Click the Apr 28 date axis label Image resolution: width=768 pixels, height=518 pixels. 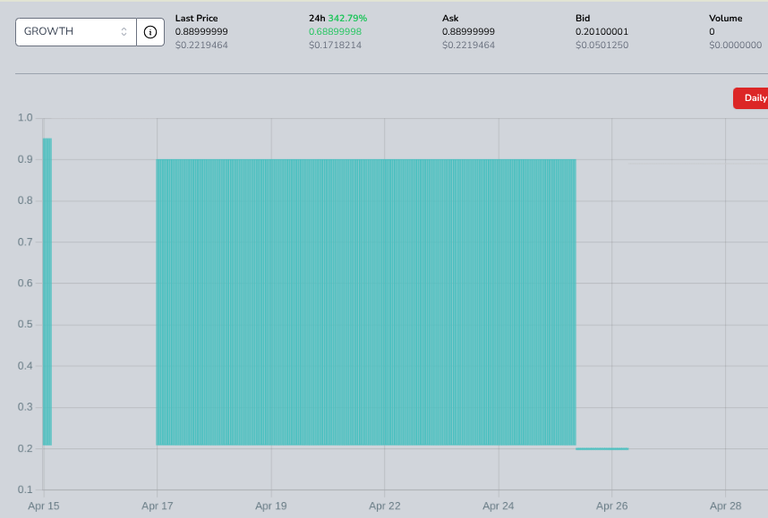point(725,506)
